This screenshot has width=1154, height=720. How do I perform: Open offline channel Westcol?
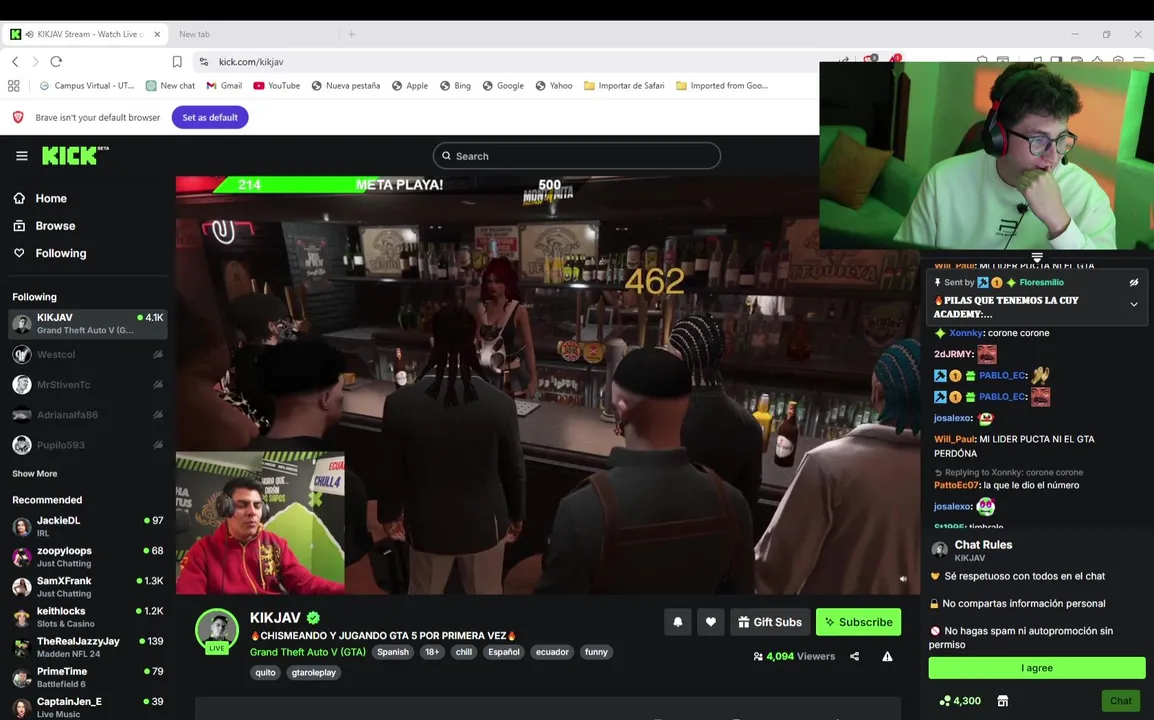[x=88, y=354]
